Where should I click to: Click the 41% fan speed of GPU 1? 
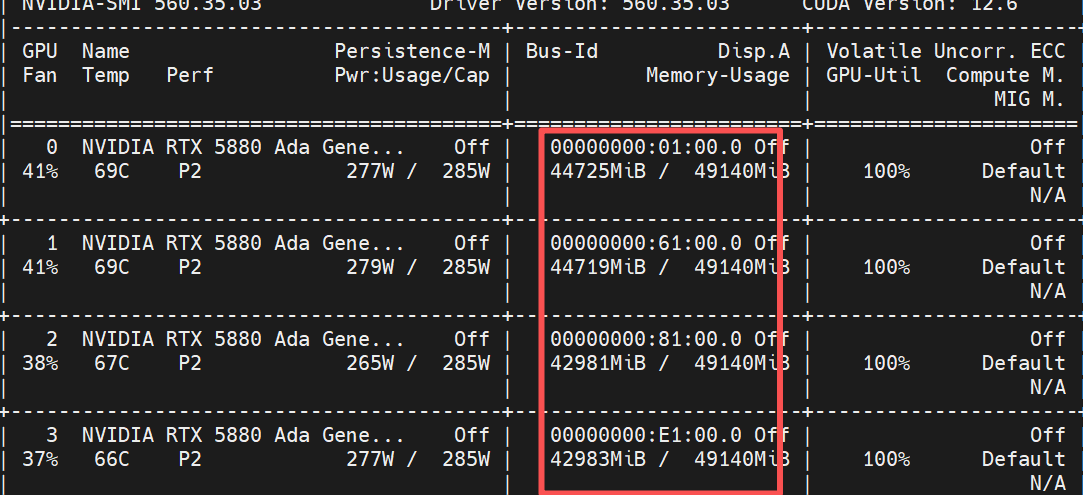tap(40, 266)
